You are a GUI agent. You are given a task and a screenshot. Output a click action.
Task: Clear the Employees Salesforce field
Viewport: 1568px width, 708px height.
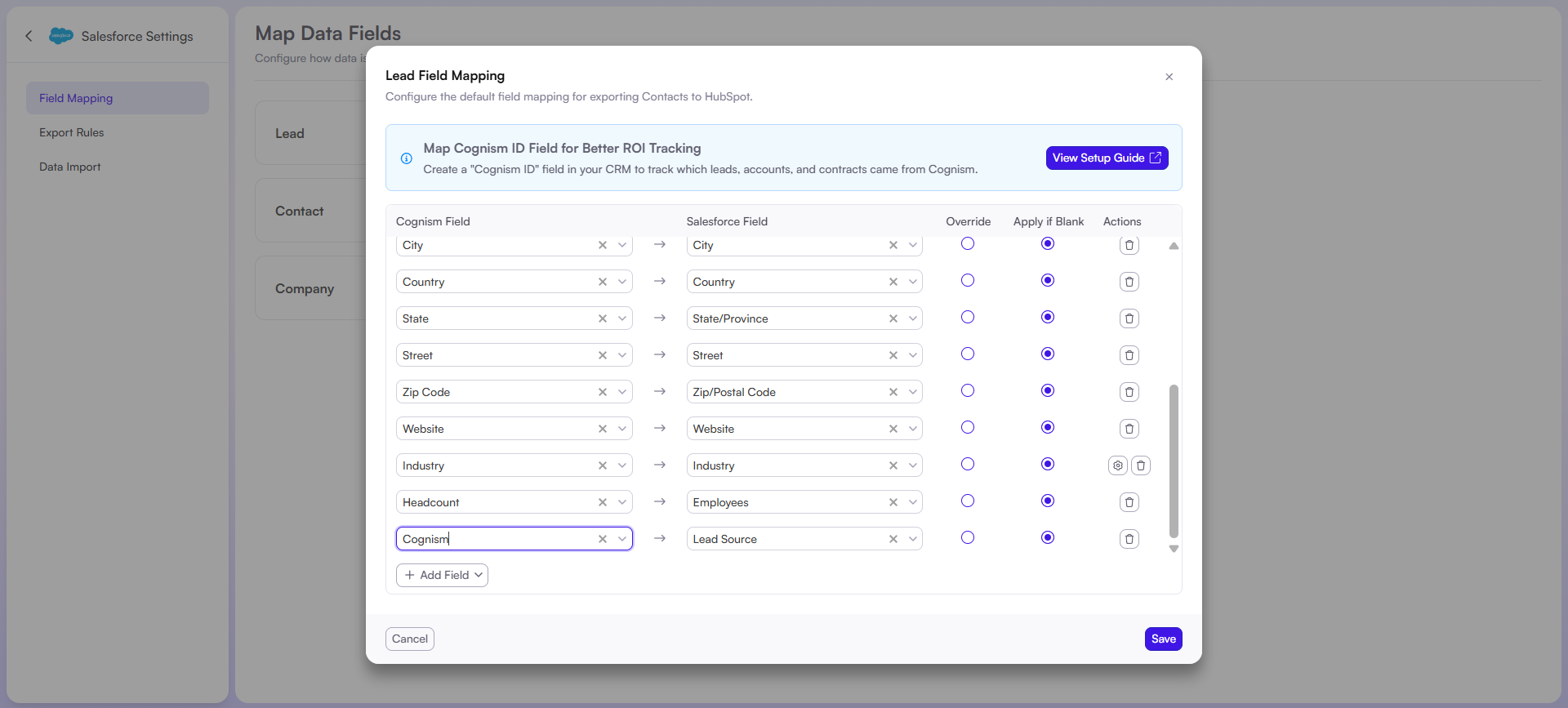[x=893, y=502]
